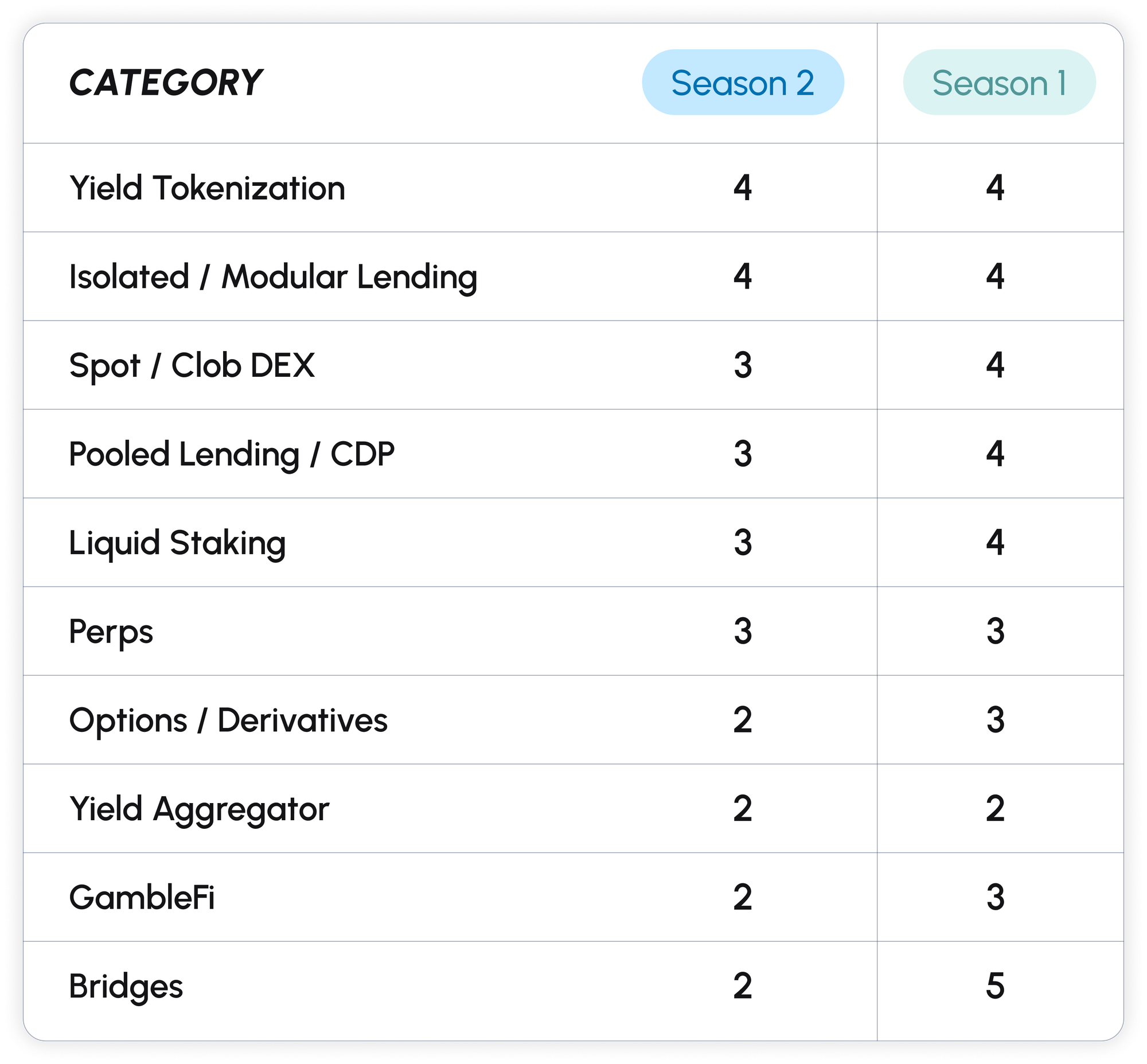The image size is (1147, 1064).
Task: Select the Isolated / Modular Lending label
Action: click(x=273, y=277)
